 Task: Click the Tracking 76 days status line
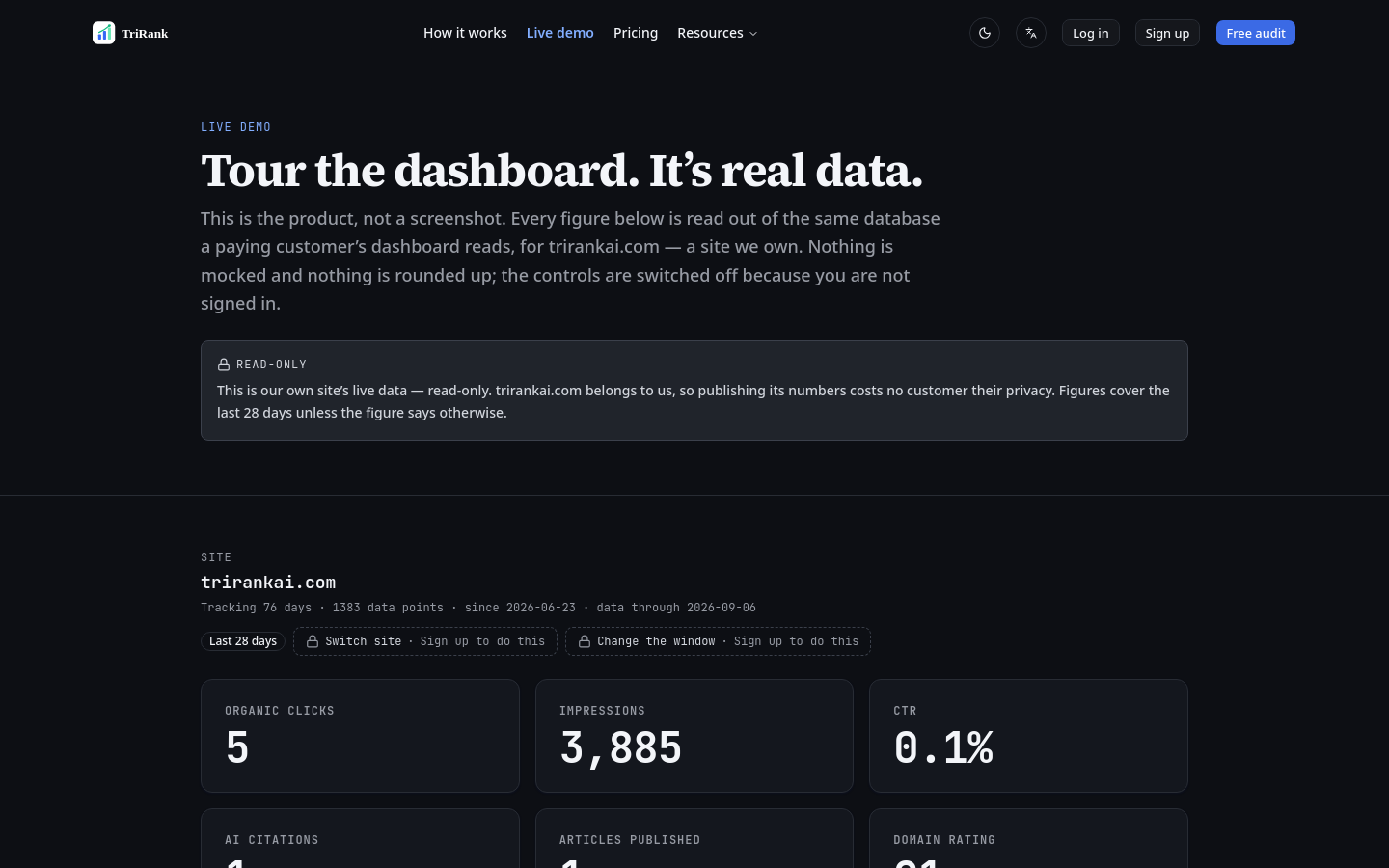point(478,608)
